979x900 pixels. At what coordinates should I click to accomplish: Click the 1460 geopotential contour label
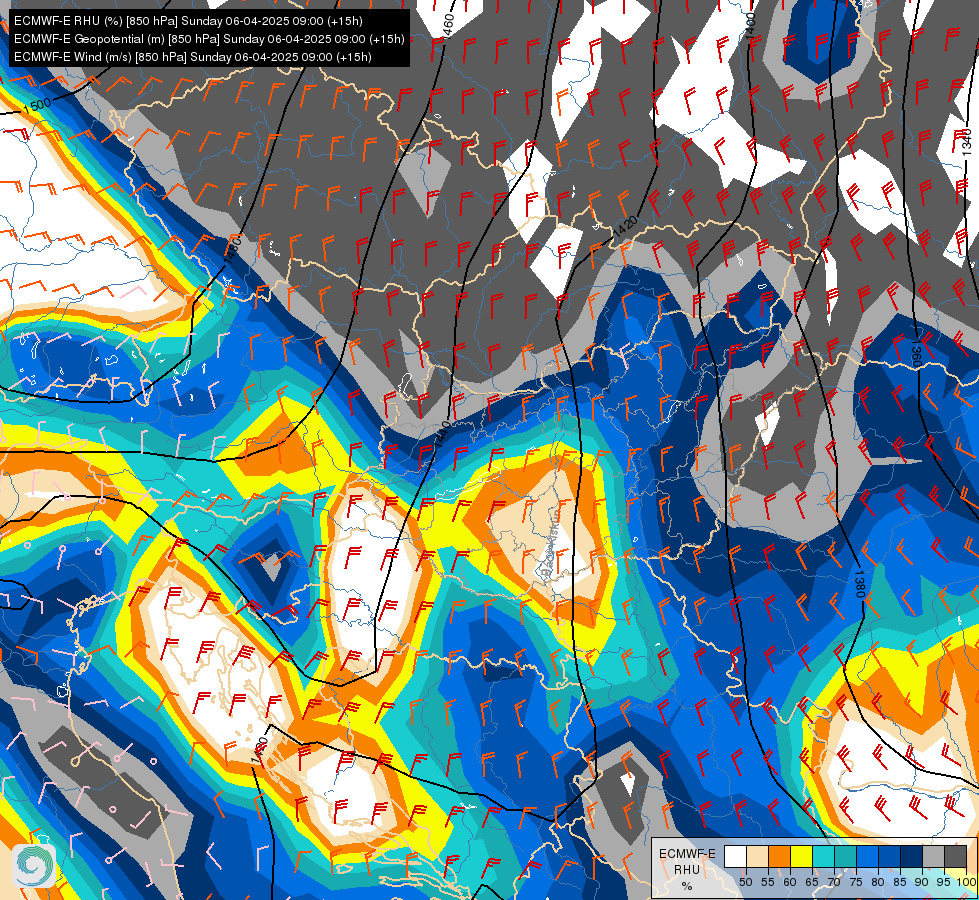point(448,24)
